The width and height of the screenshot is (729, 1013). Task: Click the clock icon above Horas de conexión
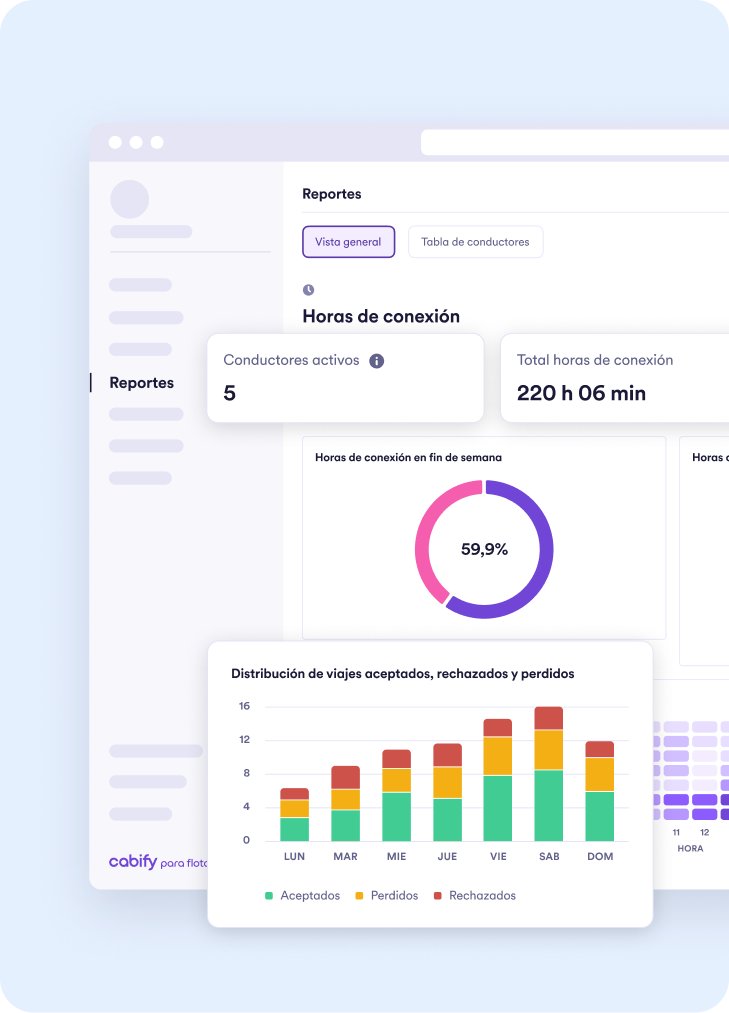[308, 290]
